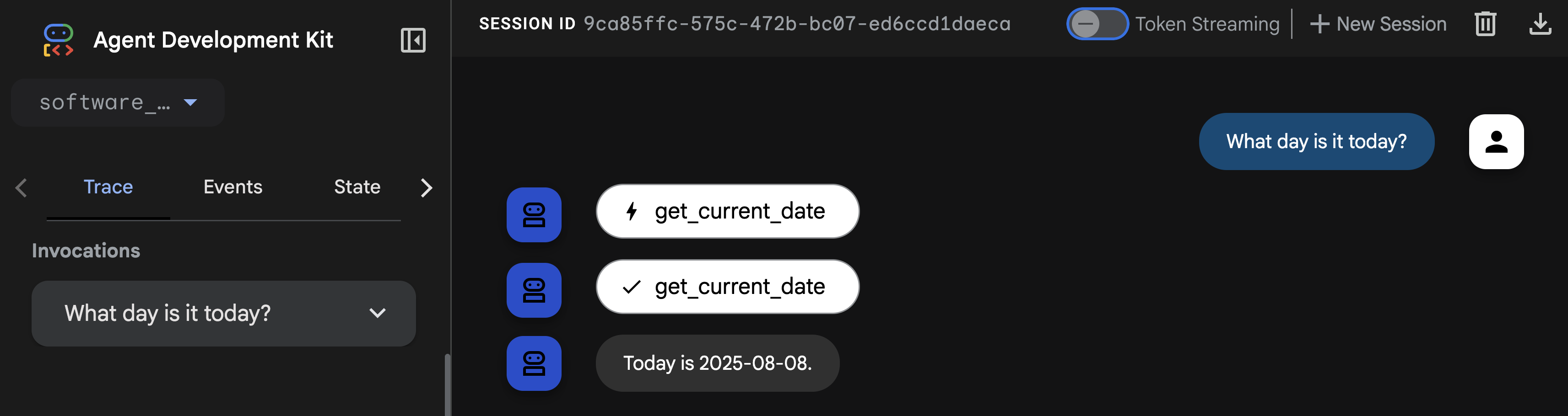Click the Agent Development Kit robot logo
This screenshot has height=416, width=1568.
[x=58, y=39]
